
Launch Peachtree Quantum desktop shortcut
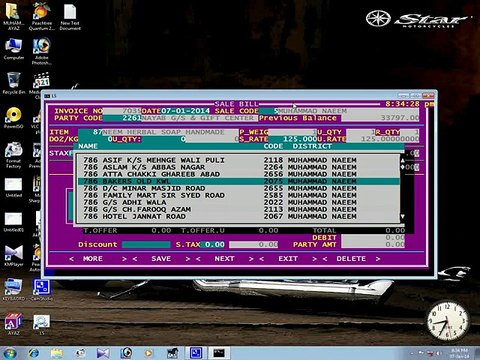tap(41, 16)
